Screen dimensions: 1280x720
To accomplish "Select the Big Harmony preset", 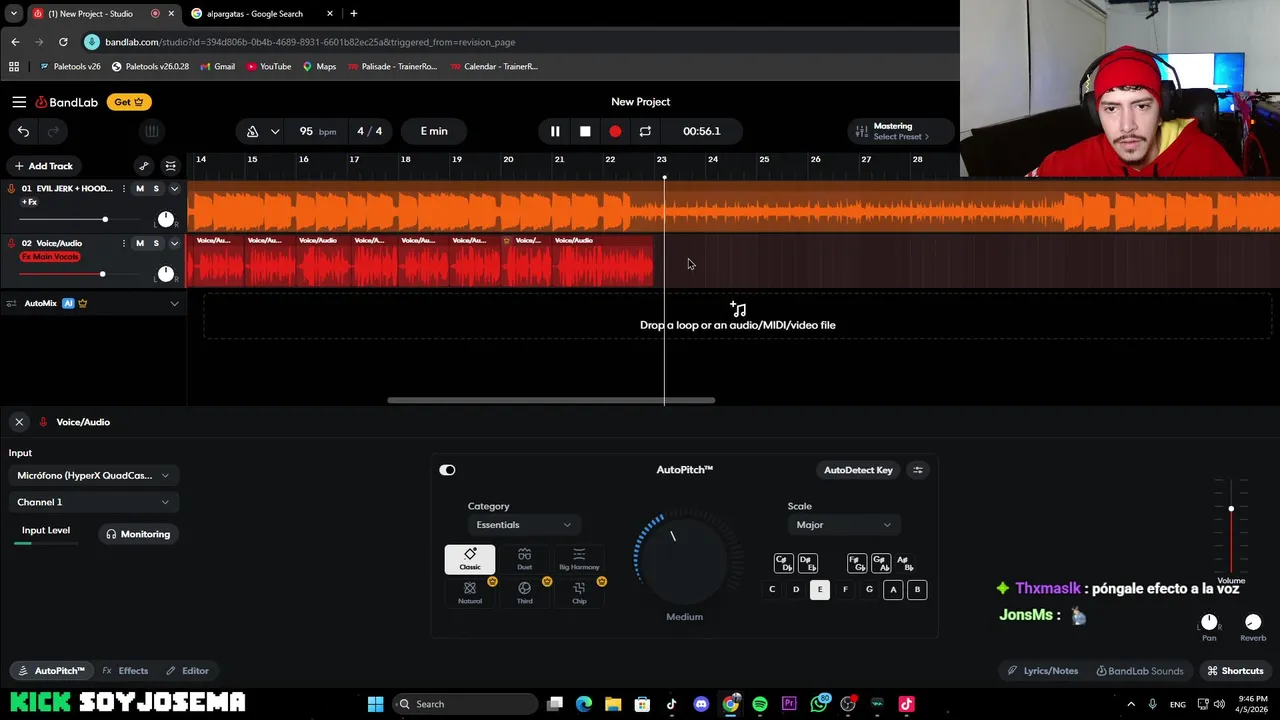I will pyautogui.click(x=579, y=559).
